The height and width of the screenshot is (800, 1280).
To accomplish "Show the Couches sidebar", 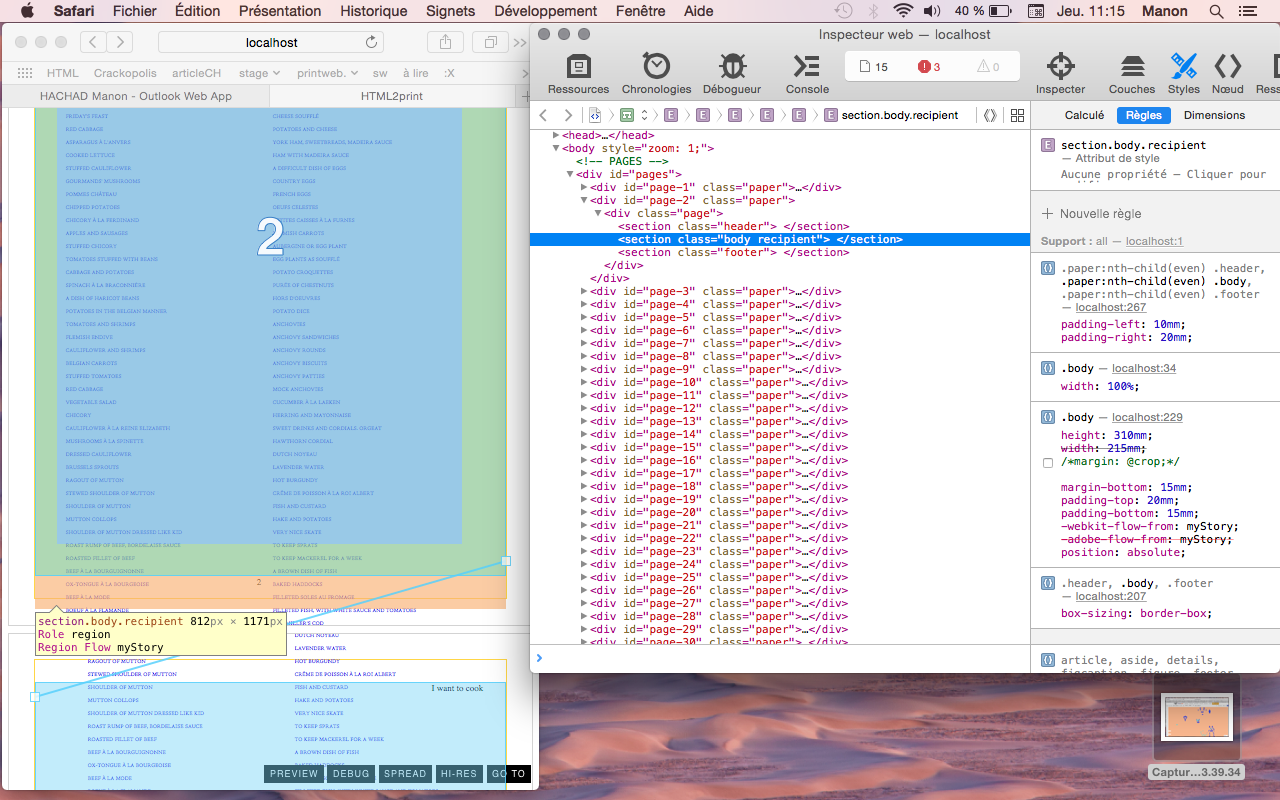I will [1132, 74].
